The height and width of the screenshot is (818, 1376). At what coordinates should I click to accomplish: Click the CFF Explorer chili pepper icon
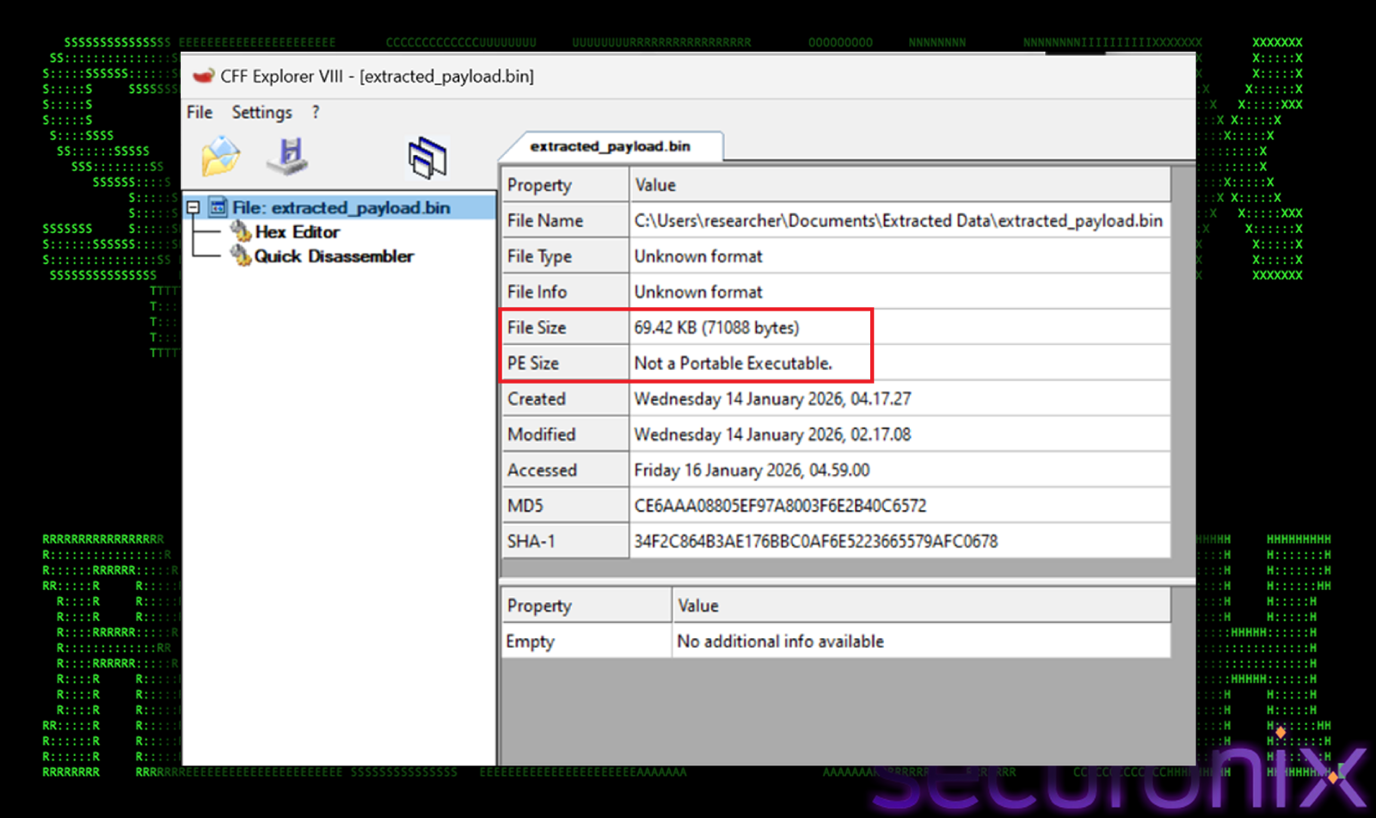coord(203,76)
